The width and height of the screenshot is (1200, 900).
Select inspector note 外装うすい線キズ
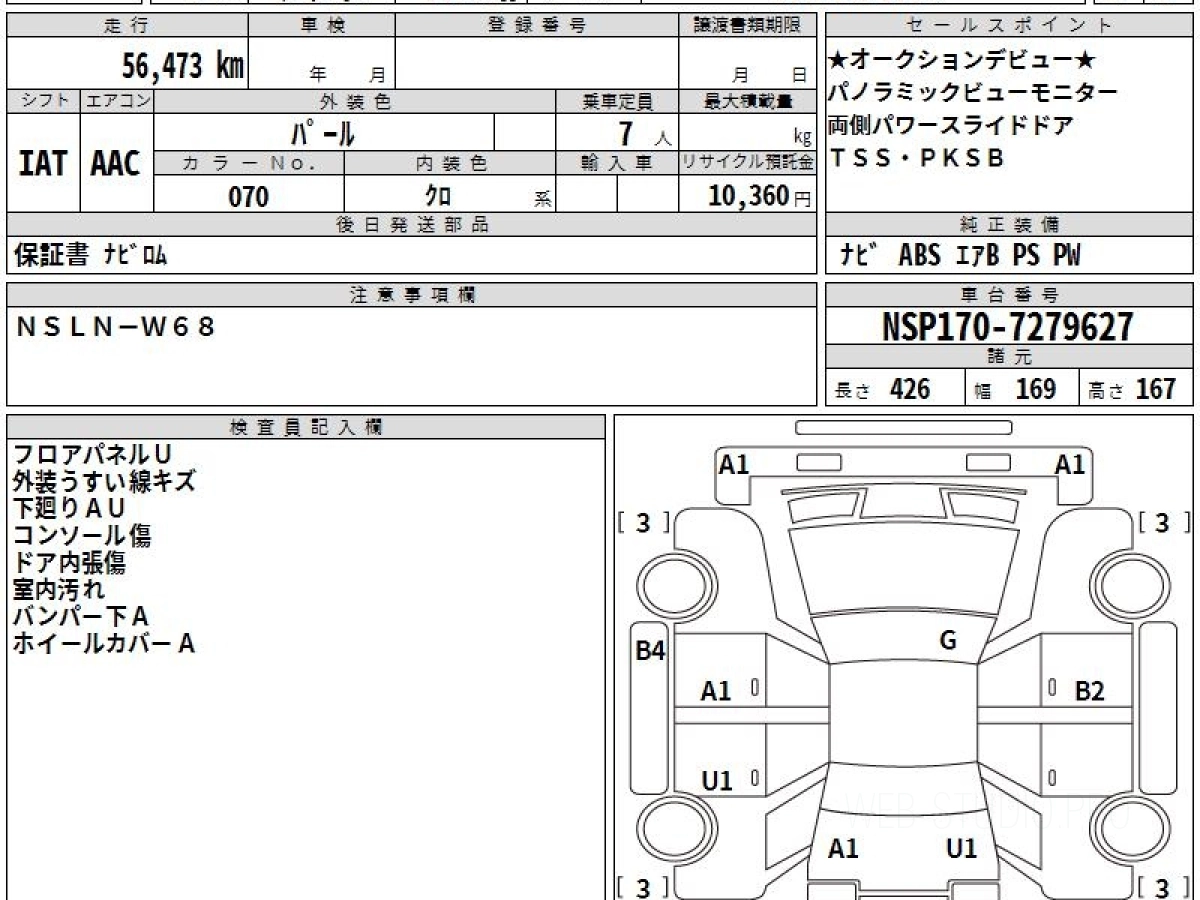coord(104,481)
